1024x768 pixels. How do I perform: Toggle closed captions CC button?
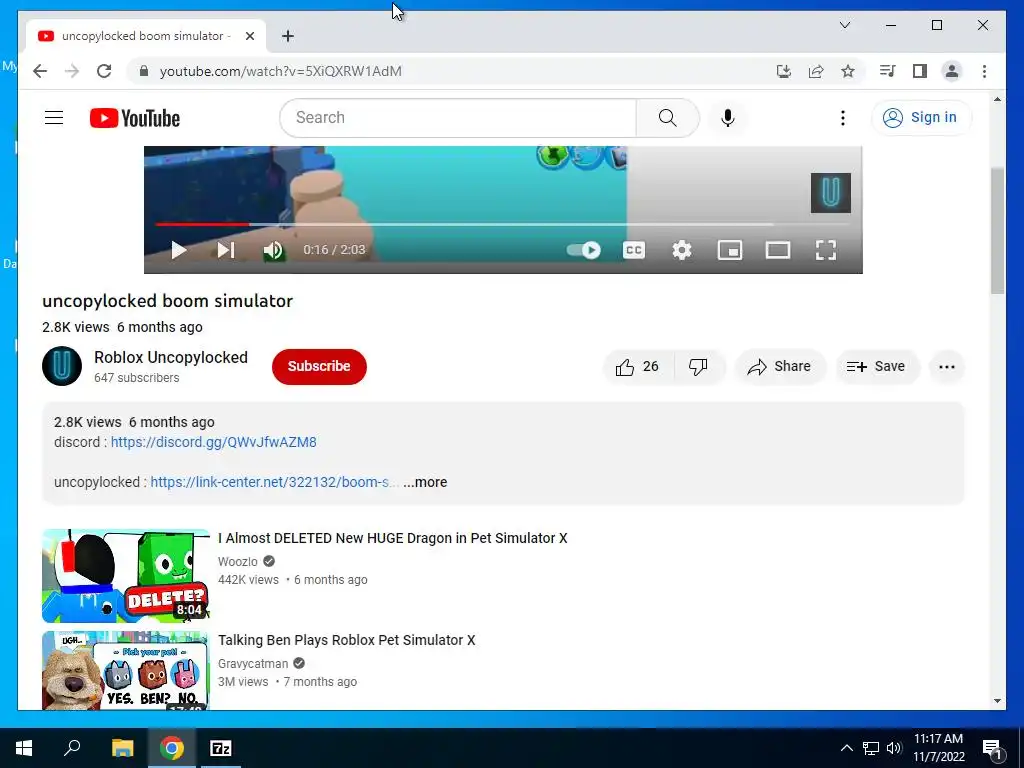click(x=633, y=250)
